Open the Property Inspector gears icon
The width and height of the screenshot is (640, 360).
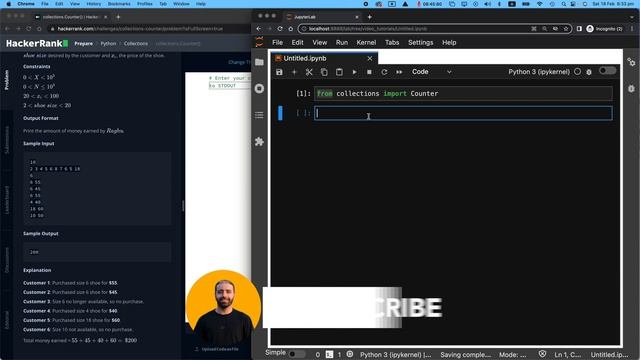click(x=631, y=62)
